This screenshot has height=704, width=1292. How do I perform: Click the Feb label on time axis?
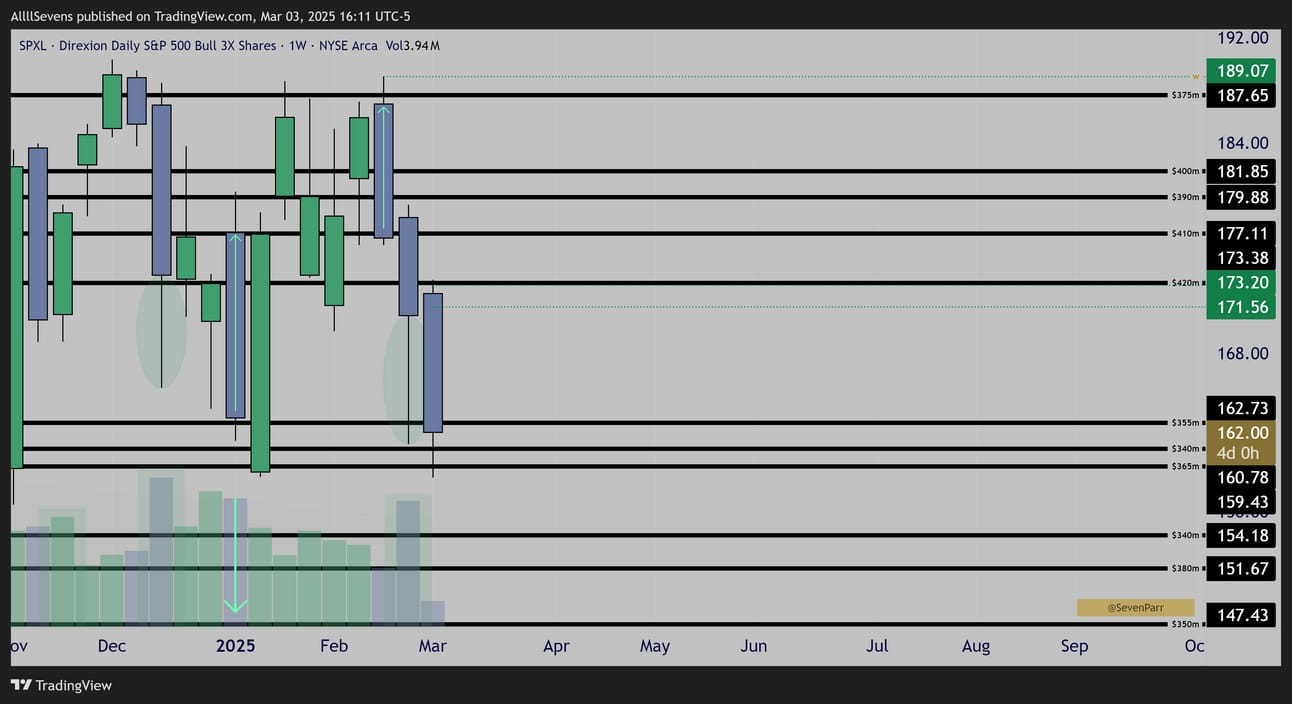334,646
